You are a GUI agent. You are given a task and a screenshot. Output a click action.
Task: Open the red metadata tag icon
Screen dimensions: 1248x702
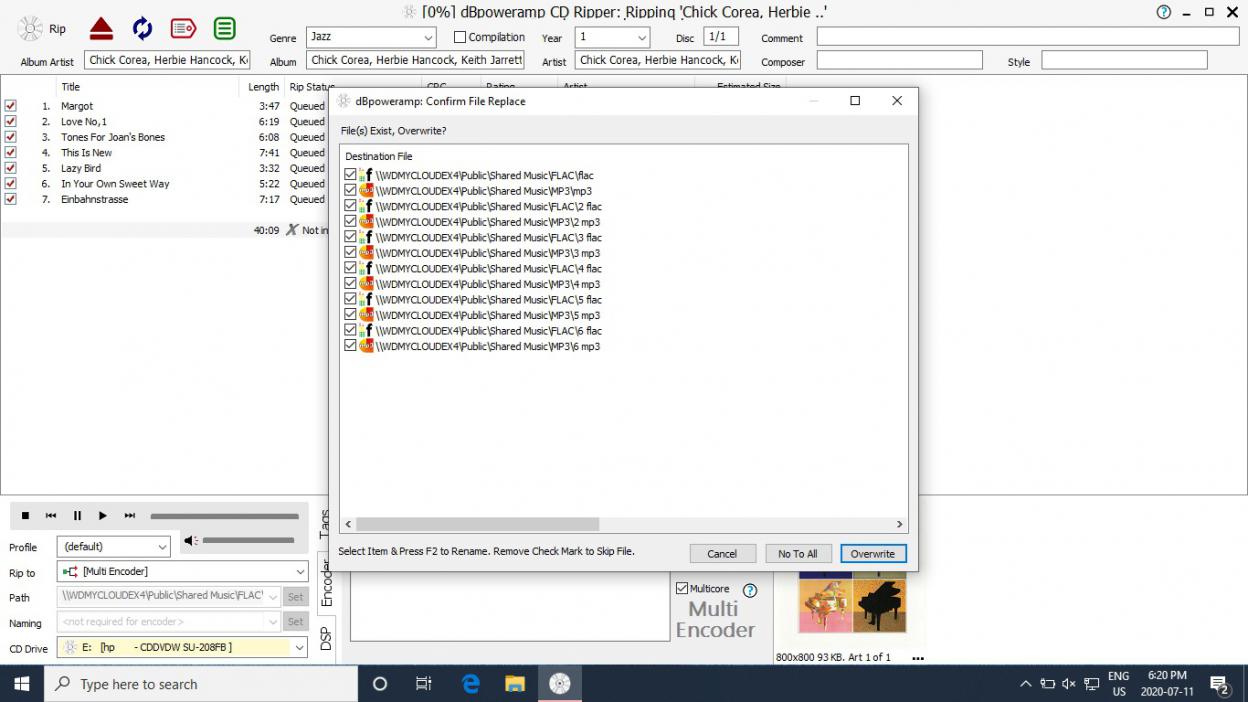183,28
